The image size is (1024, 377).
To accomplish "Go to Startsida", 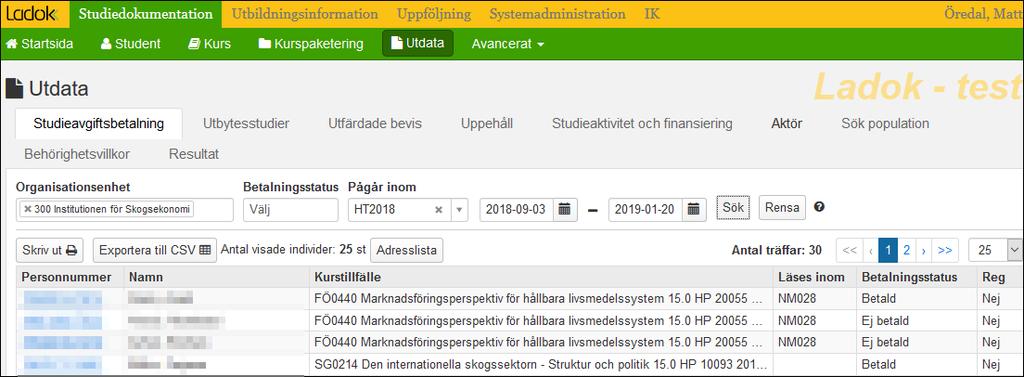I will point(39,44).
